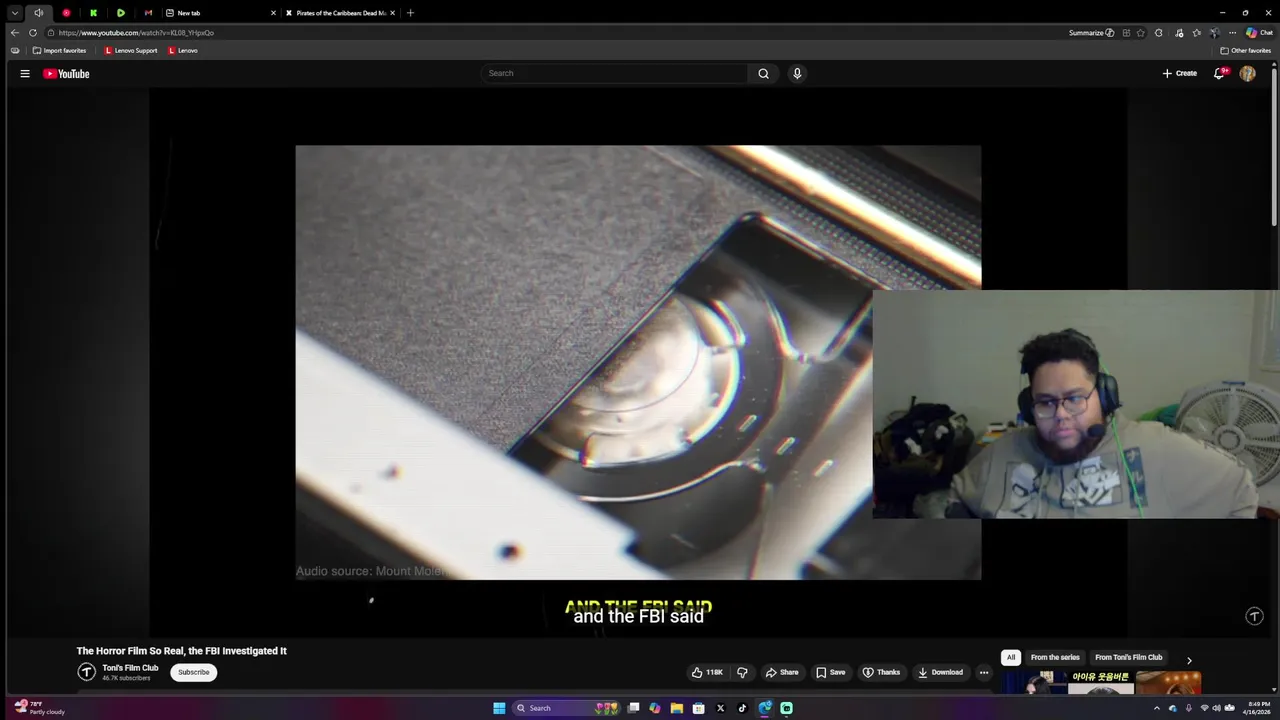Open browser Settings and more ellipsis
The image size is (1280, 720).
click(x=1232, y=33)
